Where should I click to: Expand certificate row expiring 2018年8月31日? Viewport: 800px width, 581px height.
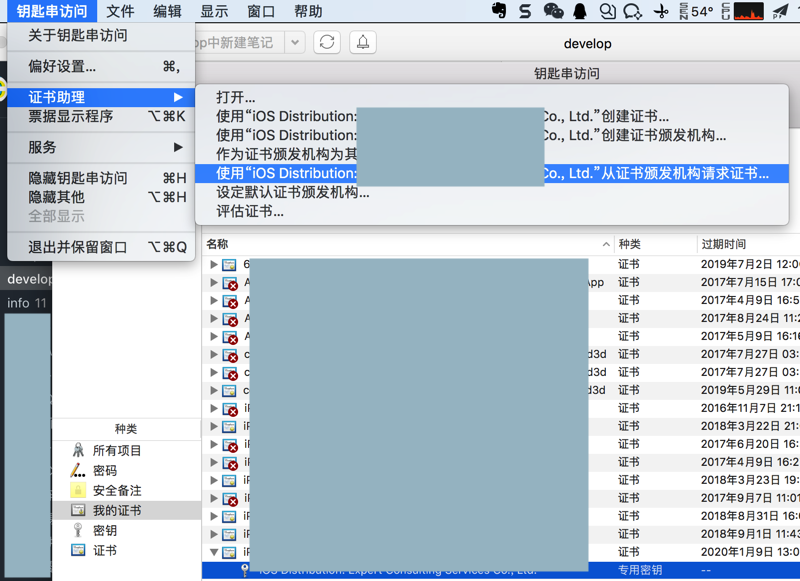click(214, 516)
